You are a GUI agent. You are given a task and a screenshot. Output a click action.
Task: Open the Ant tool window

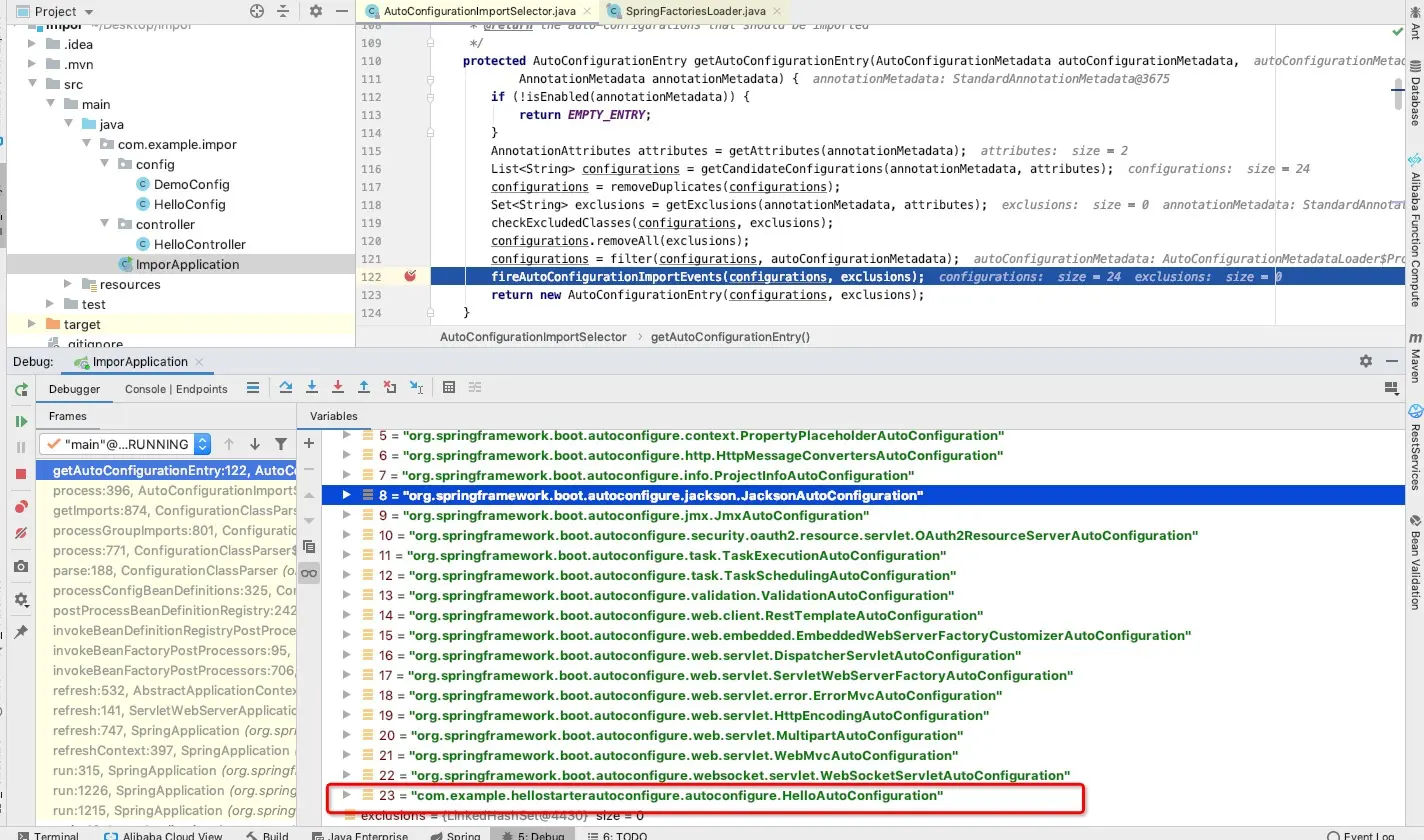coord(1415,24)
